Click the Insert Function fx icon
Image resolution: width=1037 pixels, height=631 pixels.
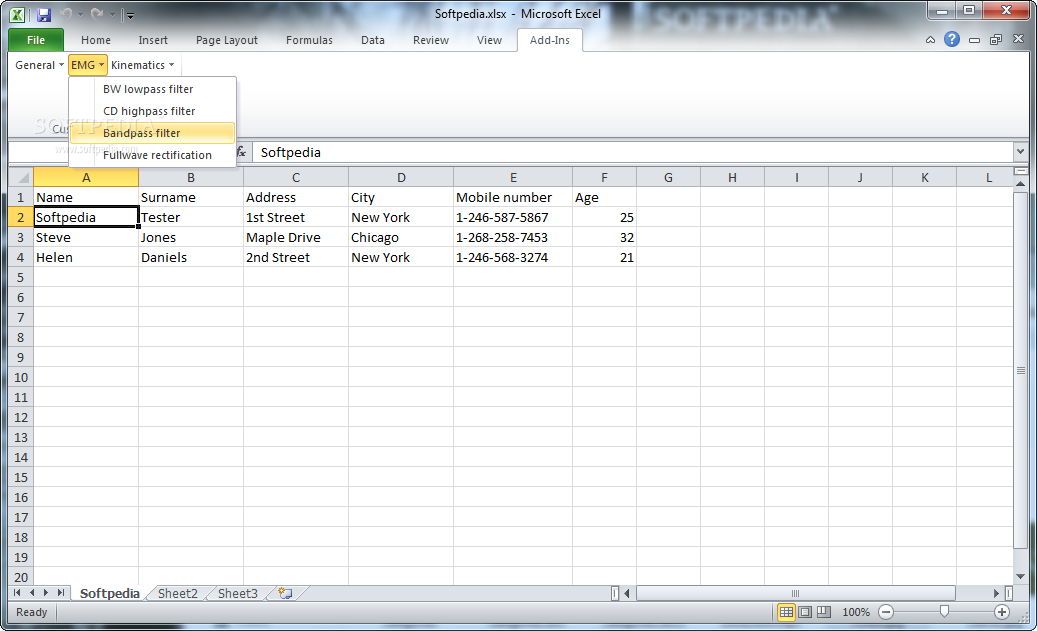(x=242, y=152)
